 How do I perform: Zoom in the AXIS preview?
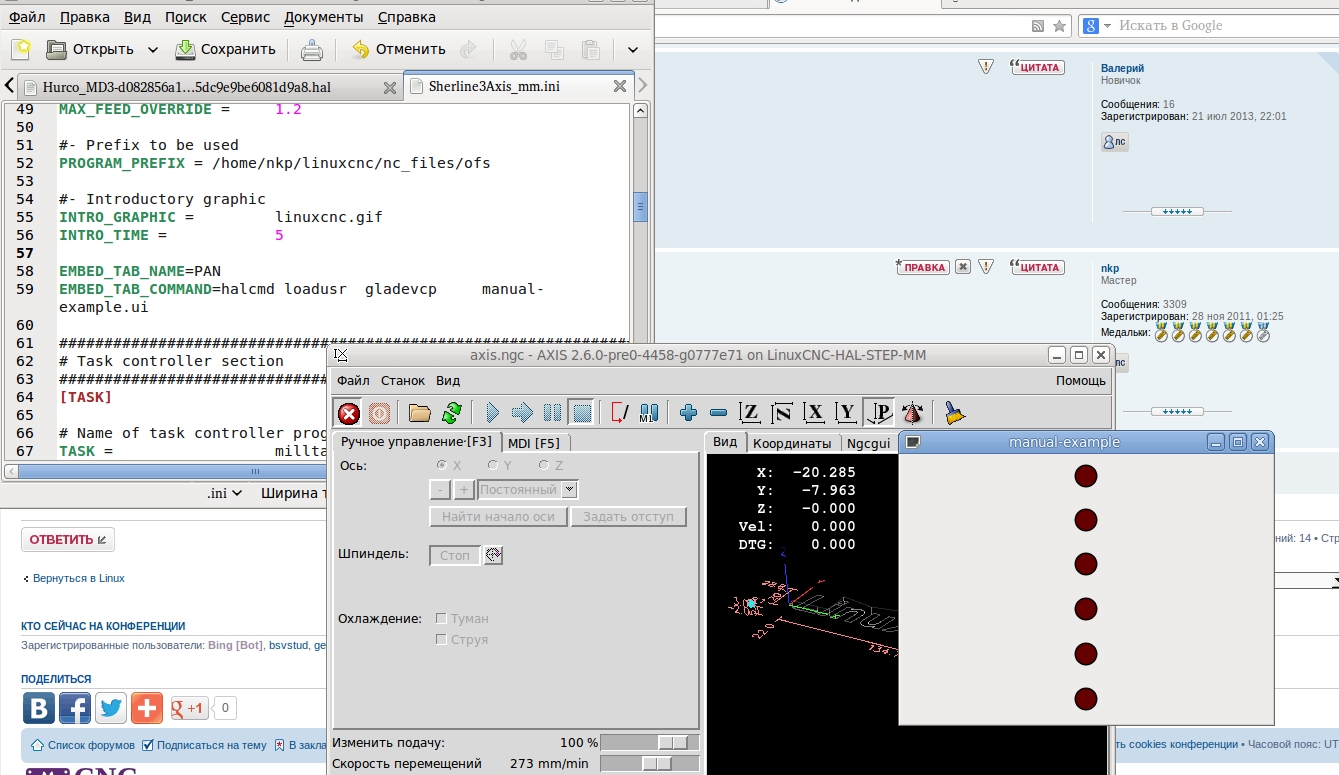(x=688, y=413)
